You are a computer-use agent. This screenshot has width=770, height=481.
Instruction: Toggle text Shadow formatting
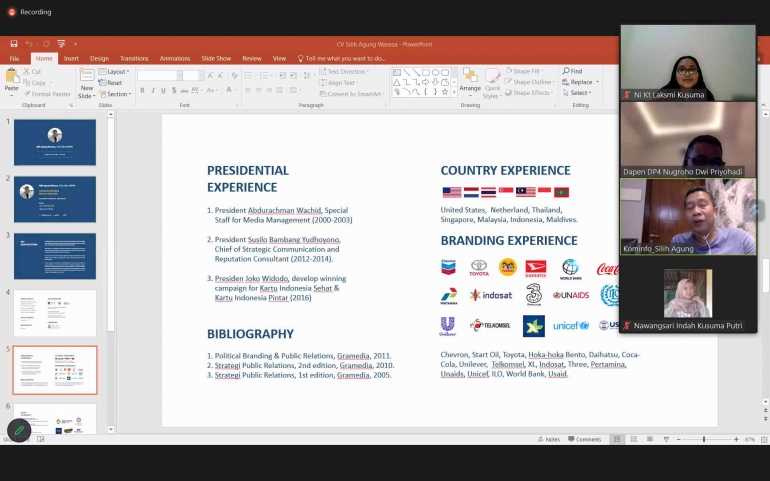(x=174, y=90)
